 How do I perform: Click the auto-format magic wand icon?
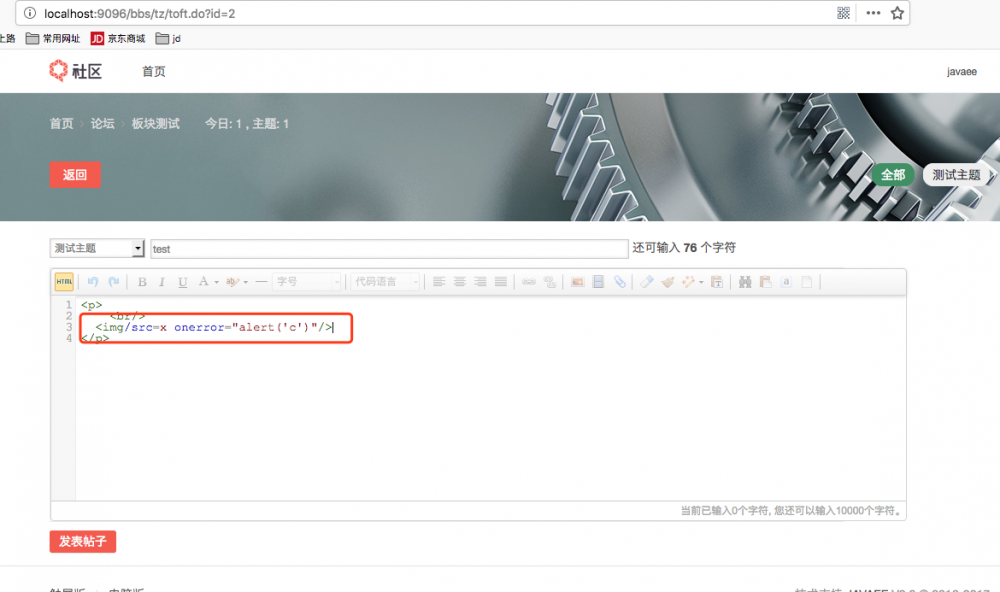coord(688,281)
